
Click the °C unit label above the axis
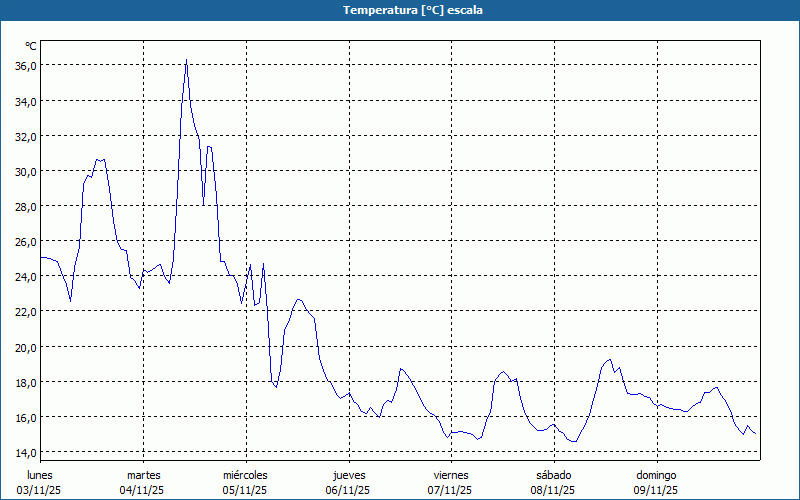click(x=31, y=46)
